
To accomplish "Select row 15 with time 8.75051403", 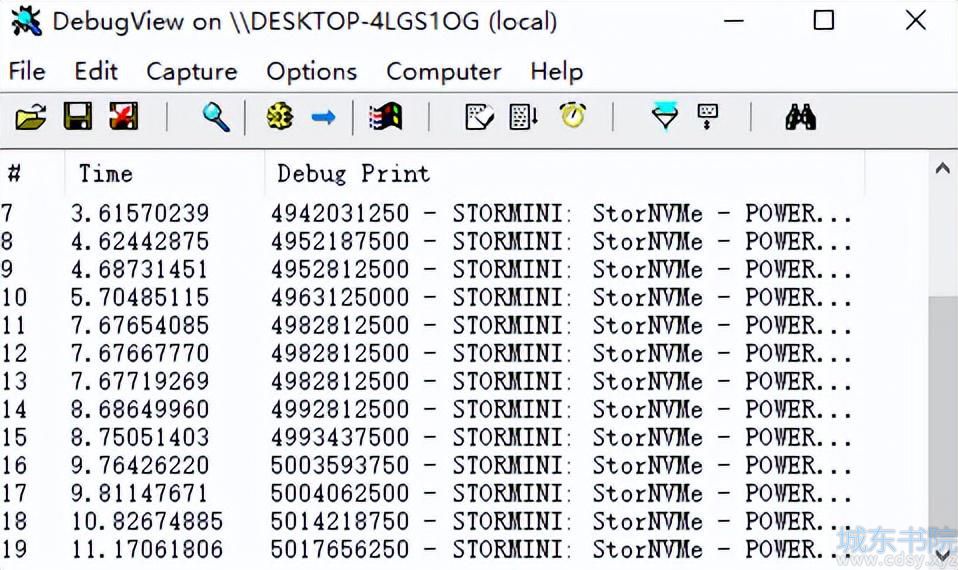I will [426, 439].
